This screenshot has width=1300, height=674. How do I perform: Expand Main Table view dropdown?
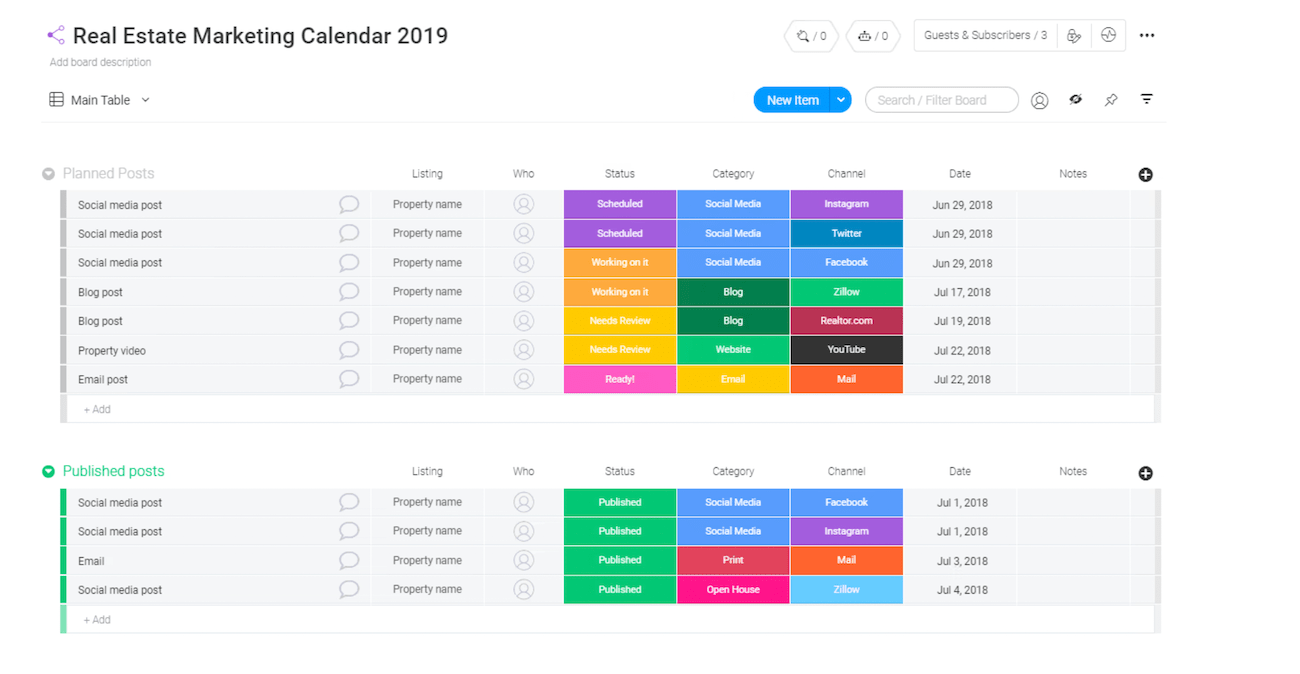tap(145, 100)
